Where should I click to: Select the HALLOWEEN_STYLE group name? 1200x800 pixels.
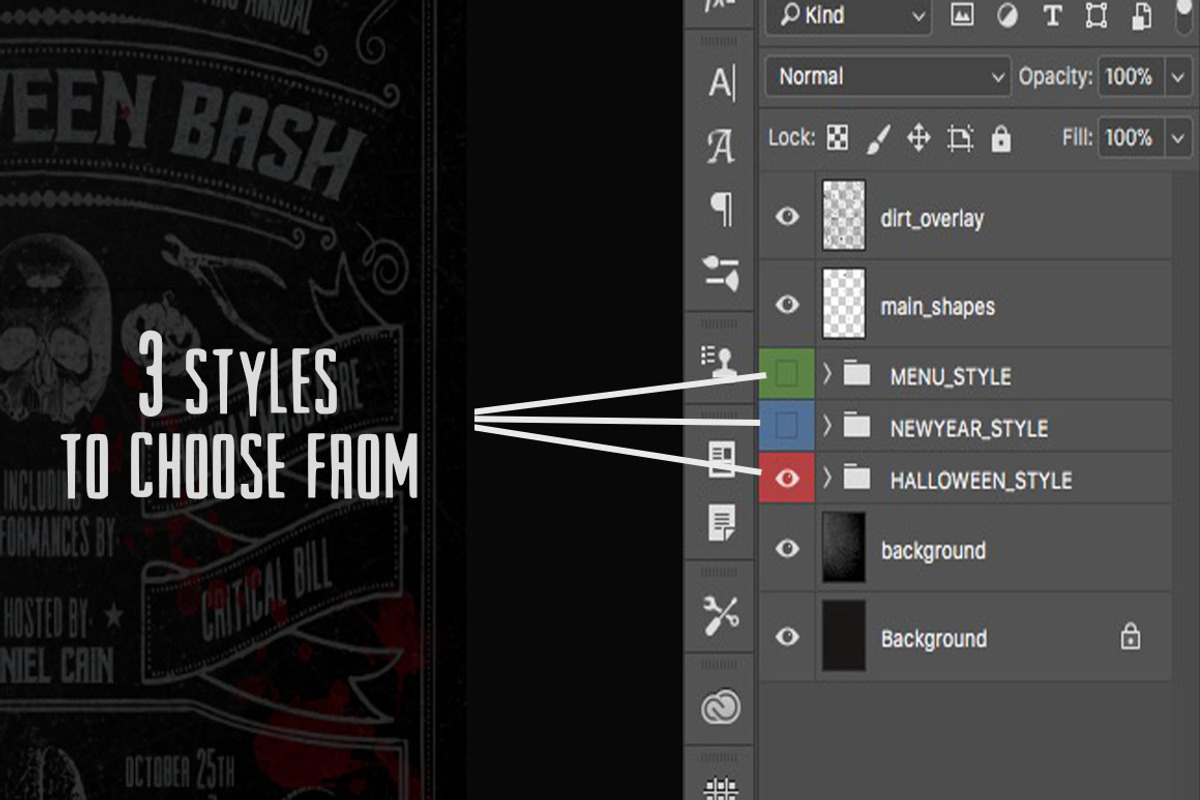tap(980, 480)
